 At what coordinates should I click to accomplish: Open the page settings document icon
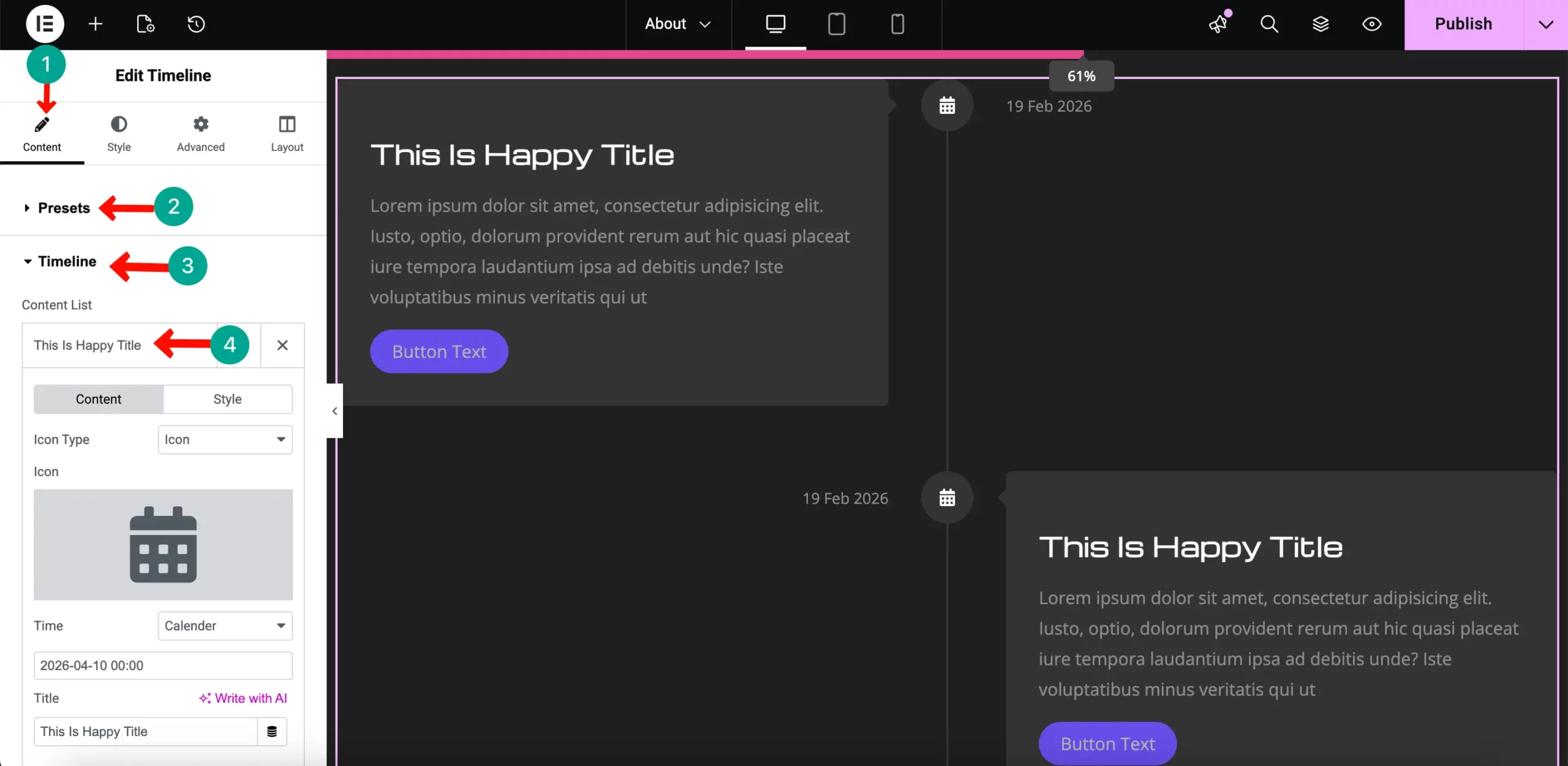[145, 24]
